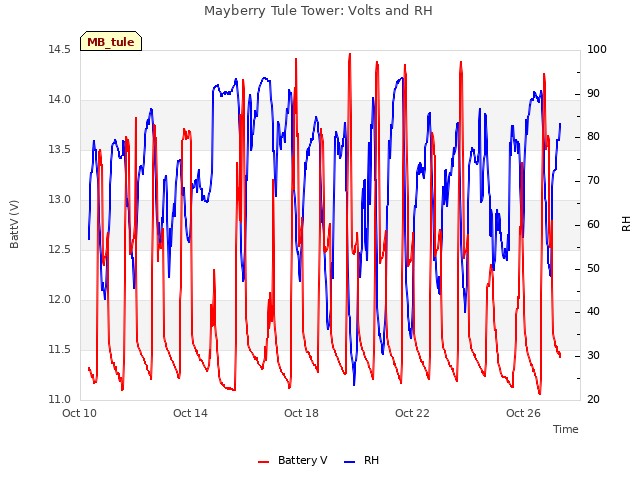Image resolution: width=640 pixels, height=480 pixels.
Task: Click the Oct 10 tick label
Action: (x=79, y=413)
